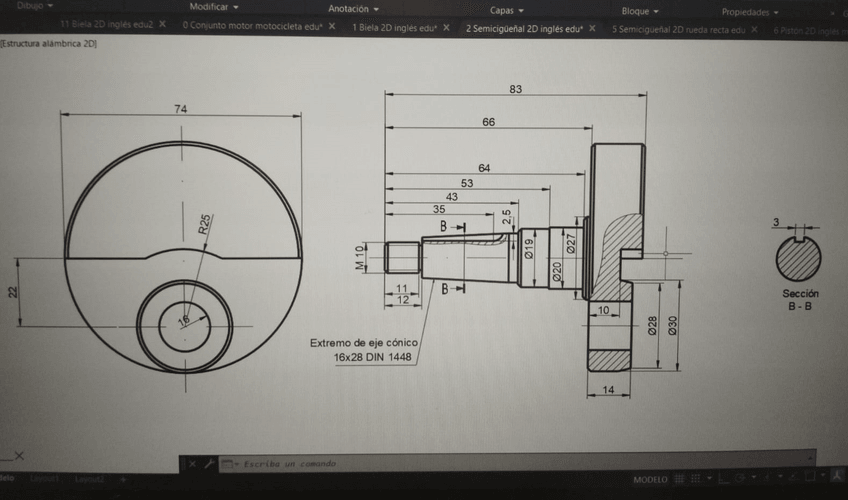Image resolution: width=848 pixels, height=500 pixels.
Task: Add a new layout with plus button
Action: click(x=123, y=479)
